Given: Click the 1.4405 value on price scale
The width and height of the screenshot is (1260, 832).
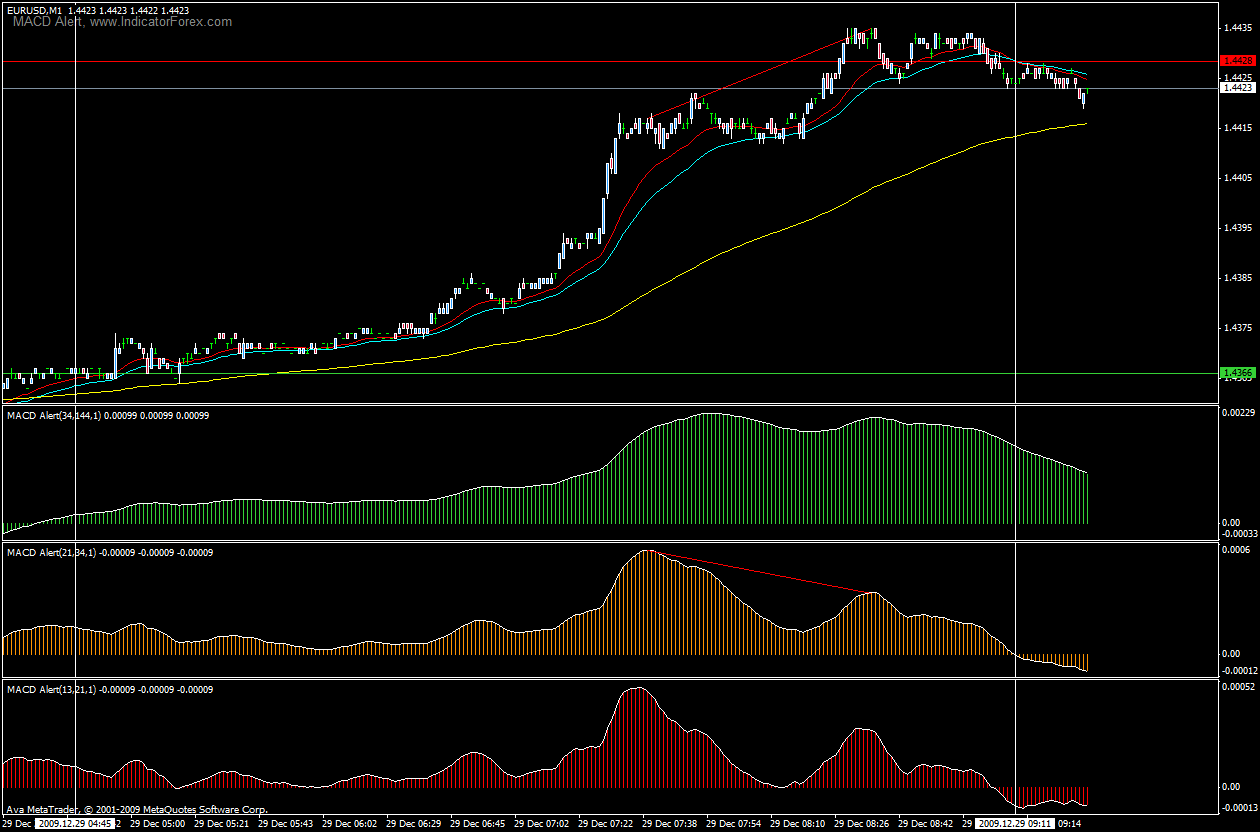Looking at the screenshot, I should click(x=1236, y=178).
